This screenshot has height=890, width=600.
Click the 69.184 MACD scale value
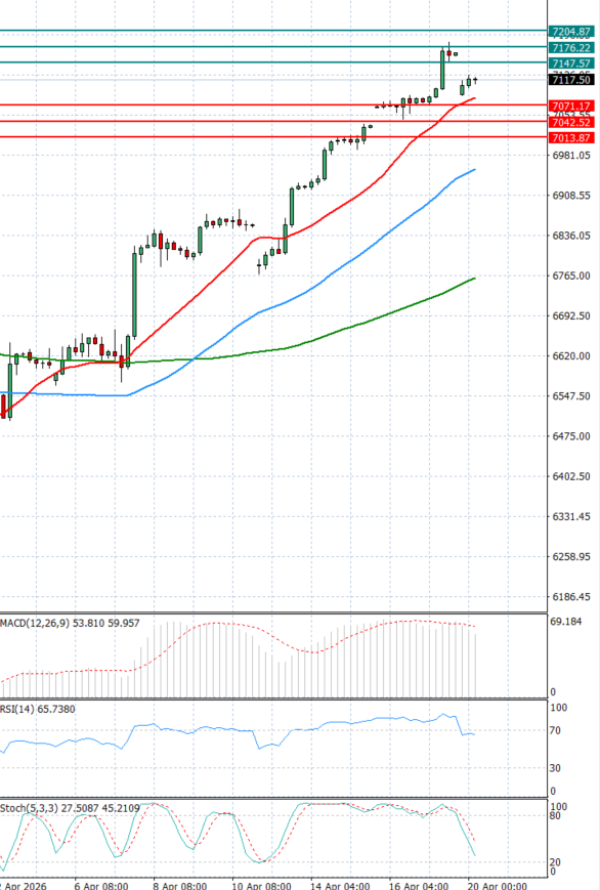point(568,621)
